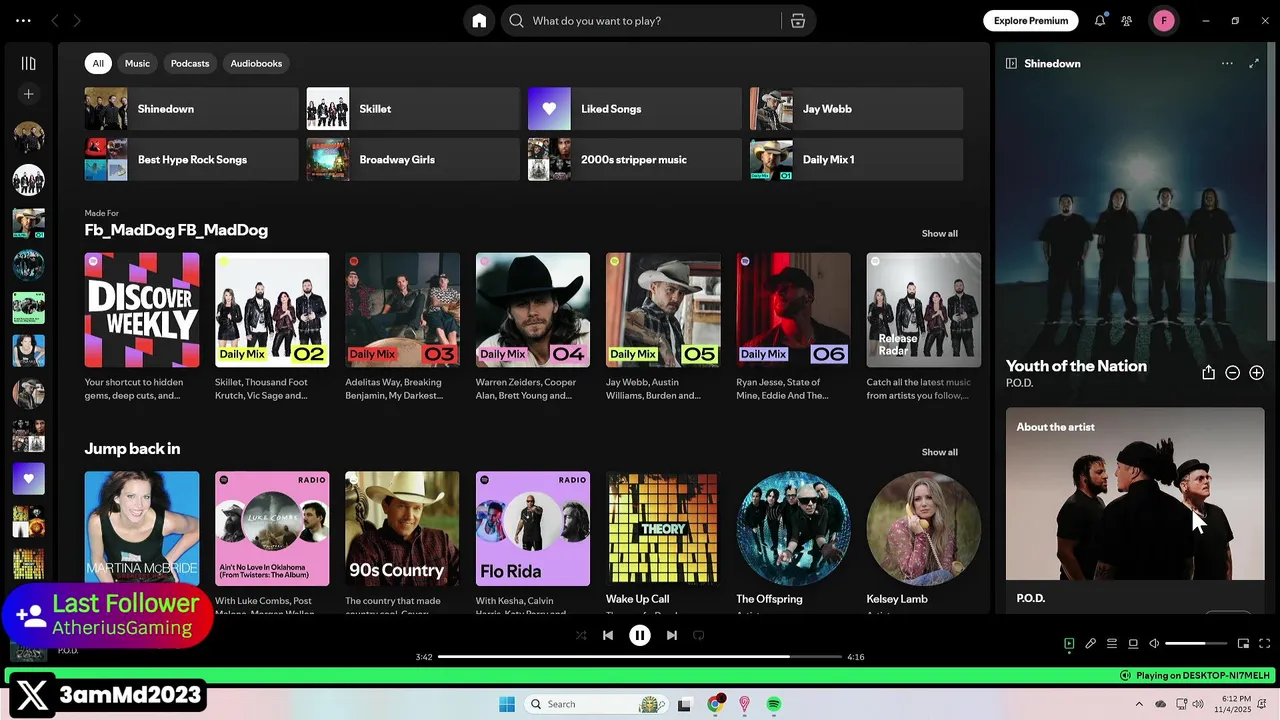
Task: Click minus icon beside Youth of the Nation
Action: [x=1232, y=372]
